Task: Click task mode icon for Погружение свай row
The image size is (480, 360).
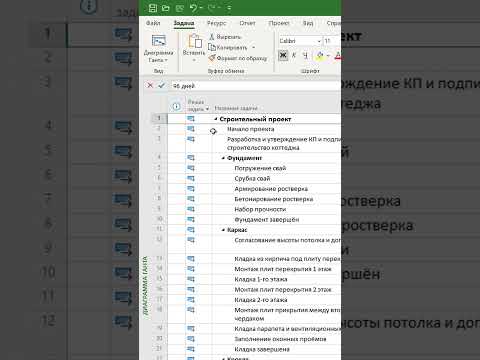Action: coord(191,168)
